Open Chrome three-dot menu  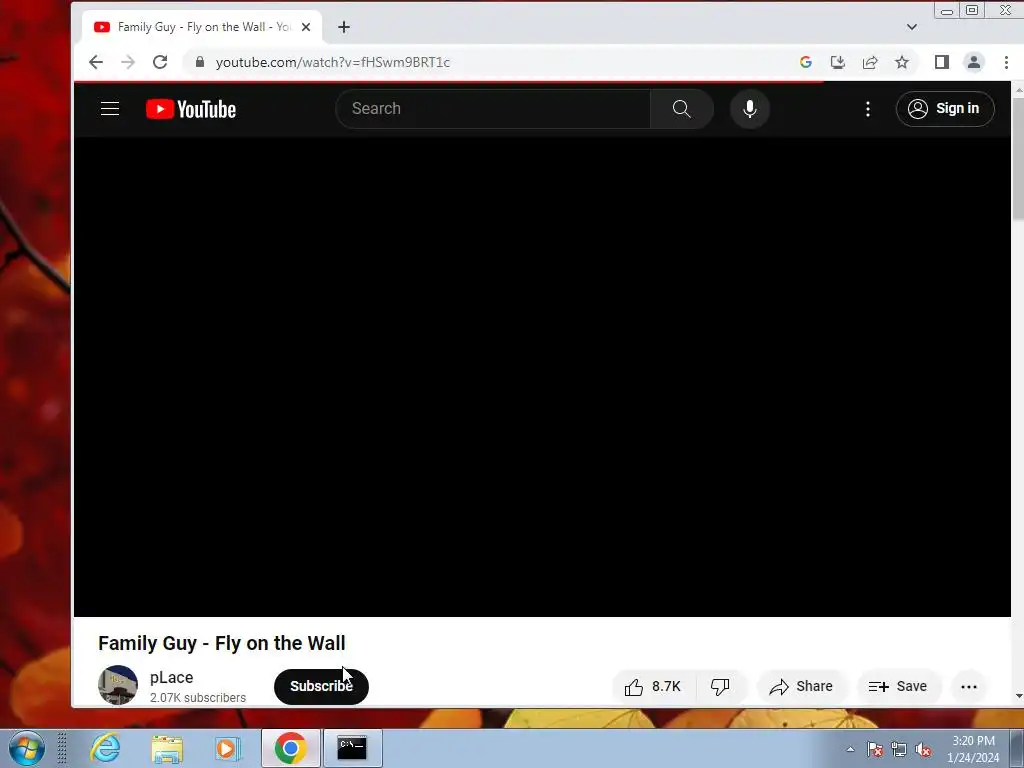click(1006, 62)
